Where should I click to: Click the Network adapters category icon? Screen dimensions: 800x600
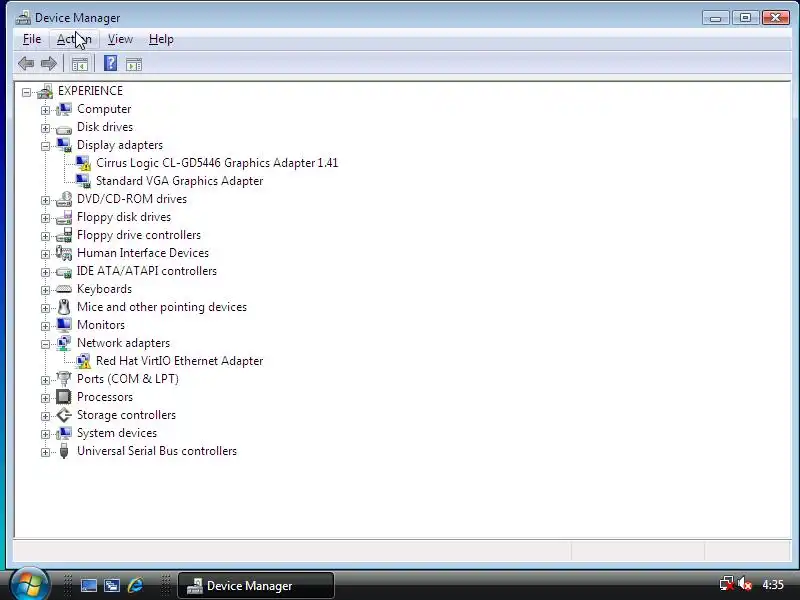[64, 343]
